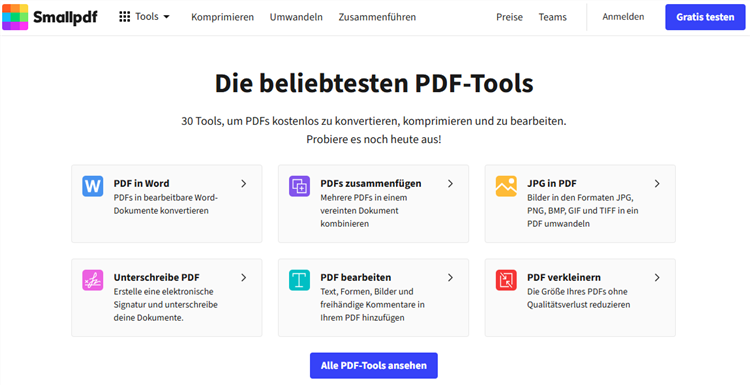Click the Anmelden link
The image size is (750, 385).
pyautogui.click(x=623, y=17)
